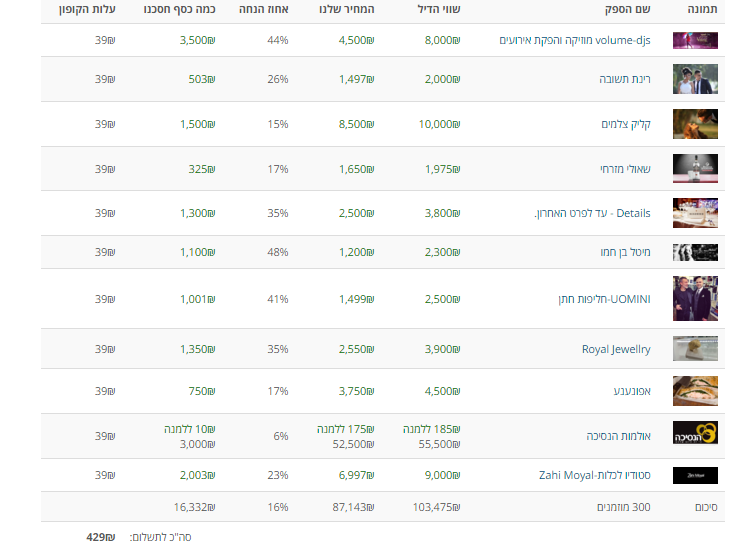Select the 52,500₪ hall price
Viewport: 745px width, 546px height.
[x=353, y=444]
